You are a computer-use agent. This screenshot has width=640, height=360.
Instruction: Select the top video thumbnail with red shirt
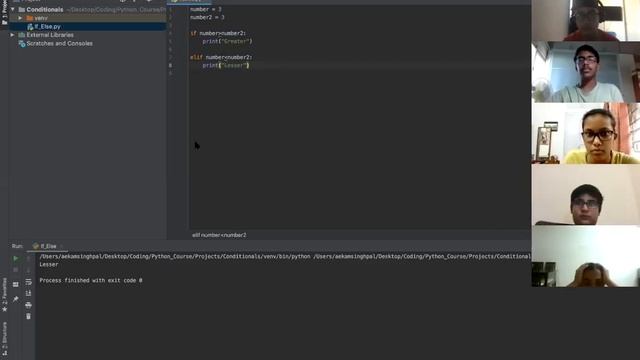pyautogui.click(x=586, y=20)
